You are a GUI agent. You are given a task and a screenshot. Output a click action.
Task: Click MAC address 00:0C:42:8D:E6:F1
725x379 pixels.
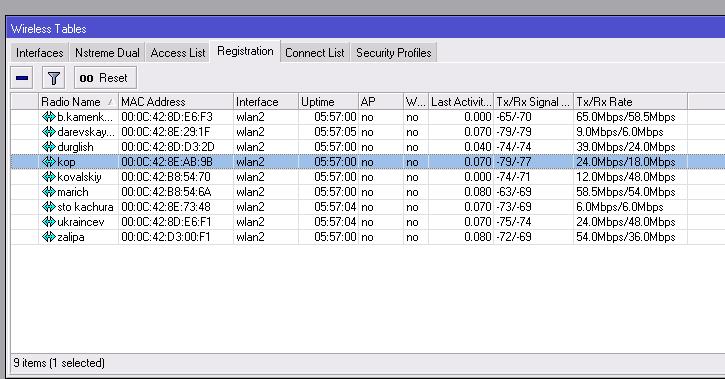(x=166, y=222)
